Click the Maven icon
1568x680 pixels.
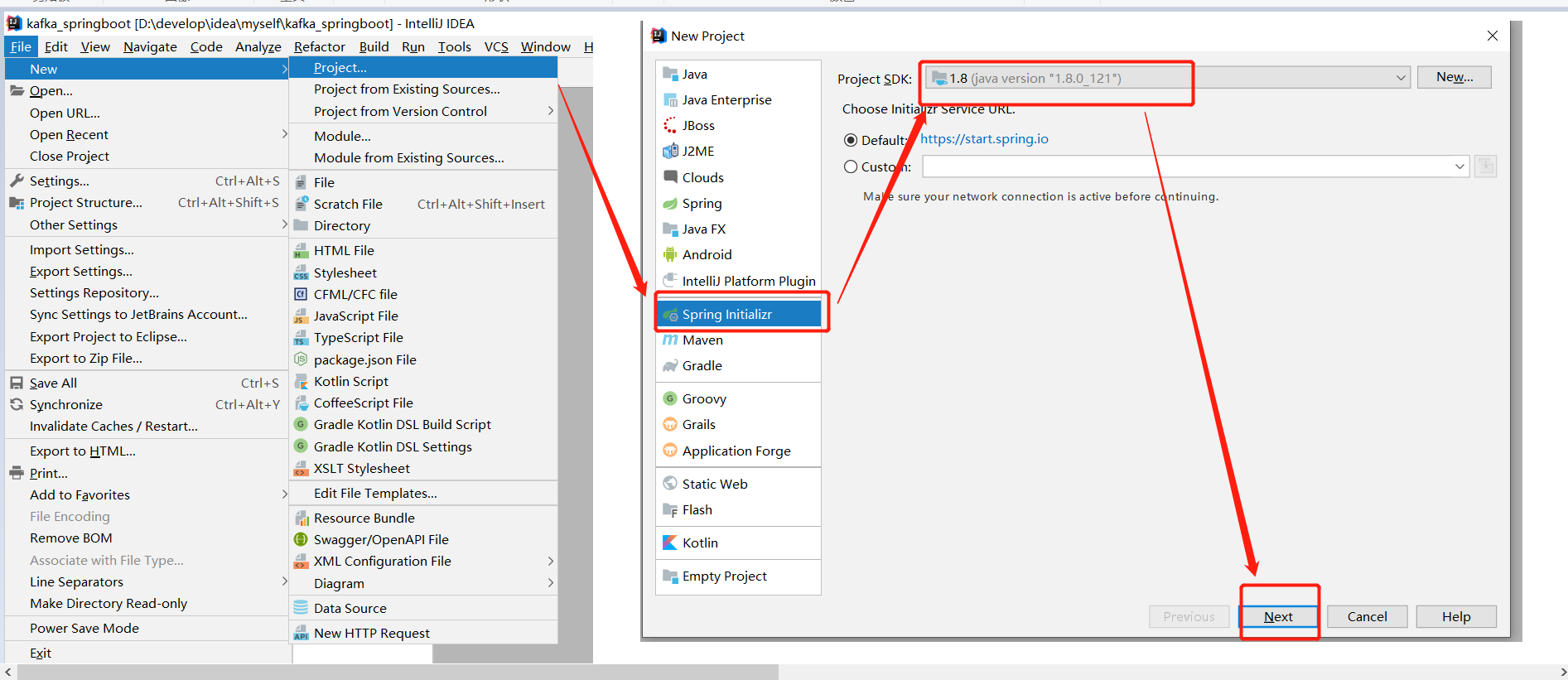(x=670, y=340)
